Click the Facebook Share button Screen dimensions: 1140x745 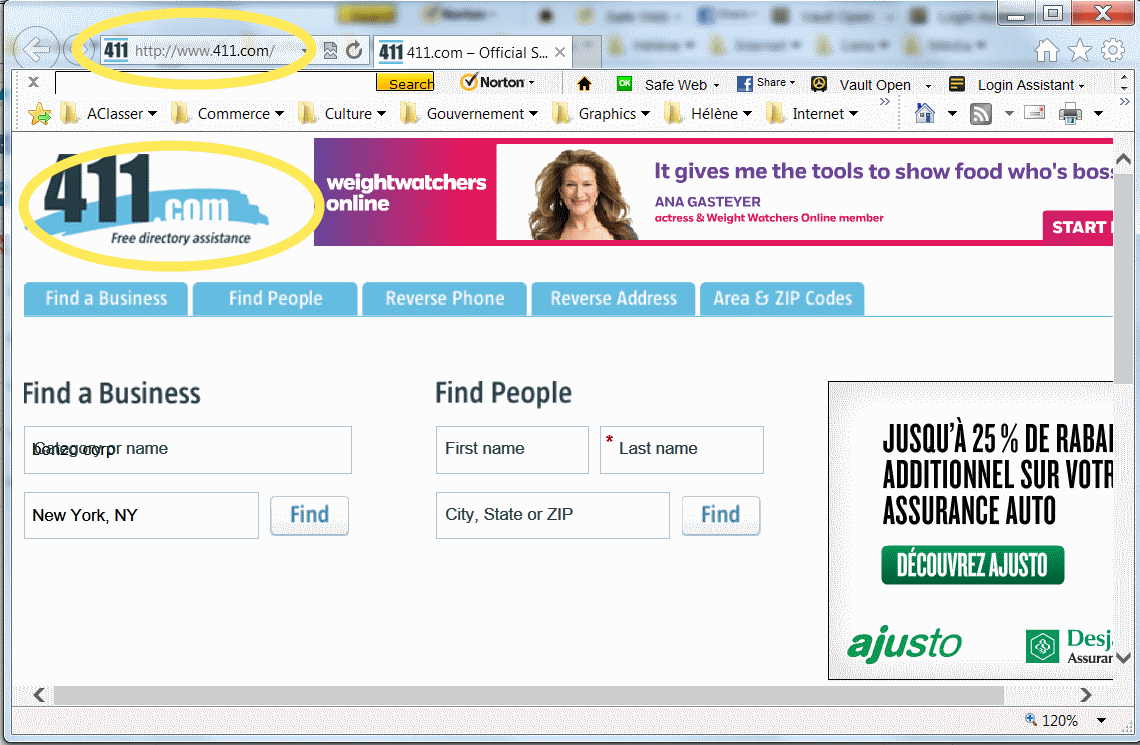point(766,84)
